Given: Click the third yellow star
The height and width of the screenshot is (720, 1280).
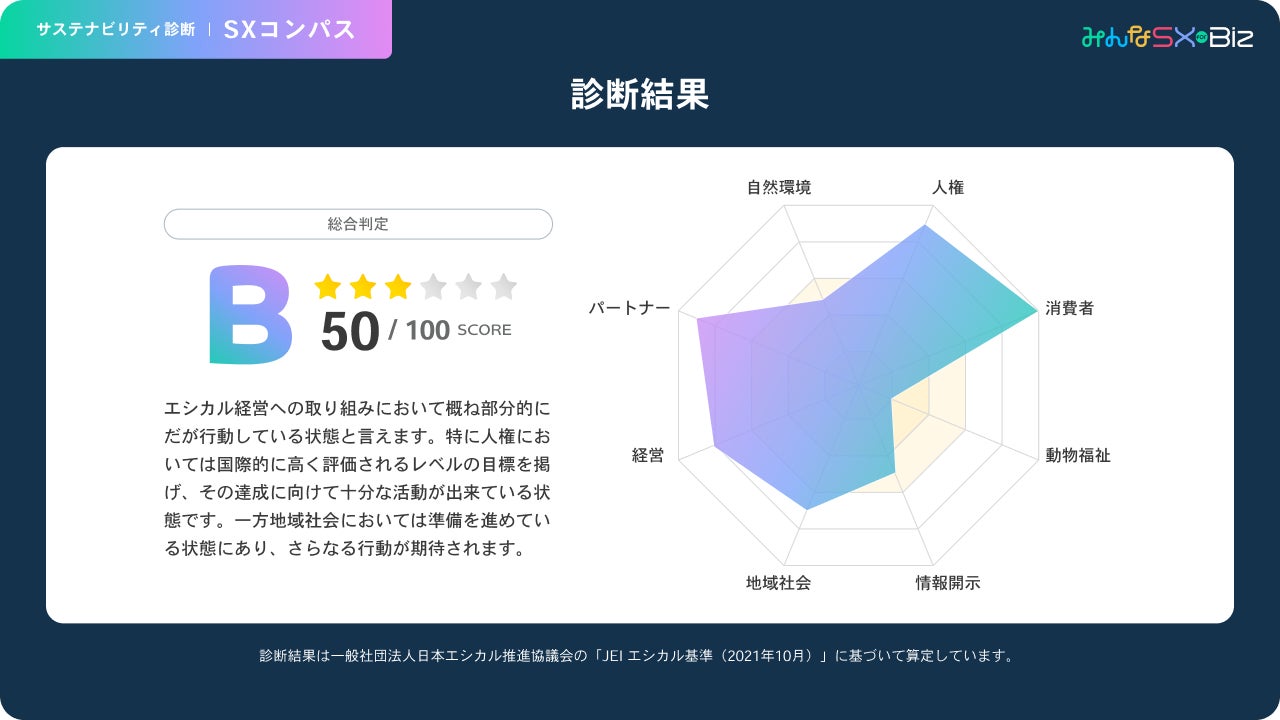Looking at the screenshot, I should 398,288.
